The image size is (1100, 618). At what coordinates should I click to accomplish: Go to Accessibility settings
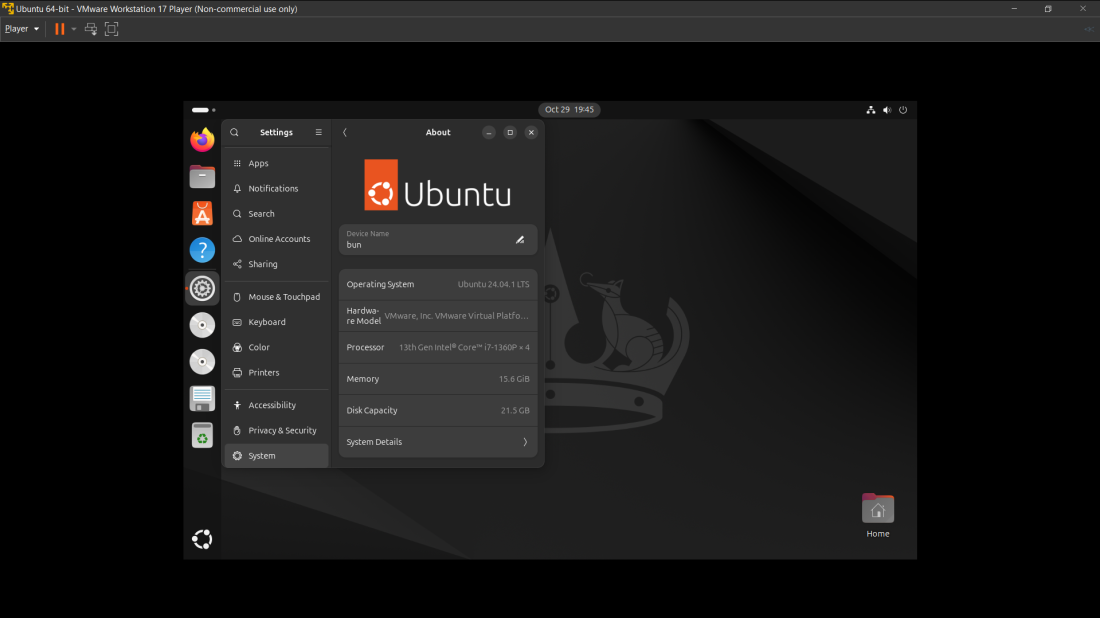pos(276,405)
